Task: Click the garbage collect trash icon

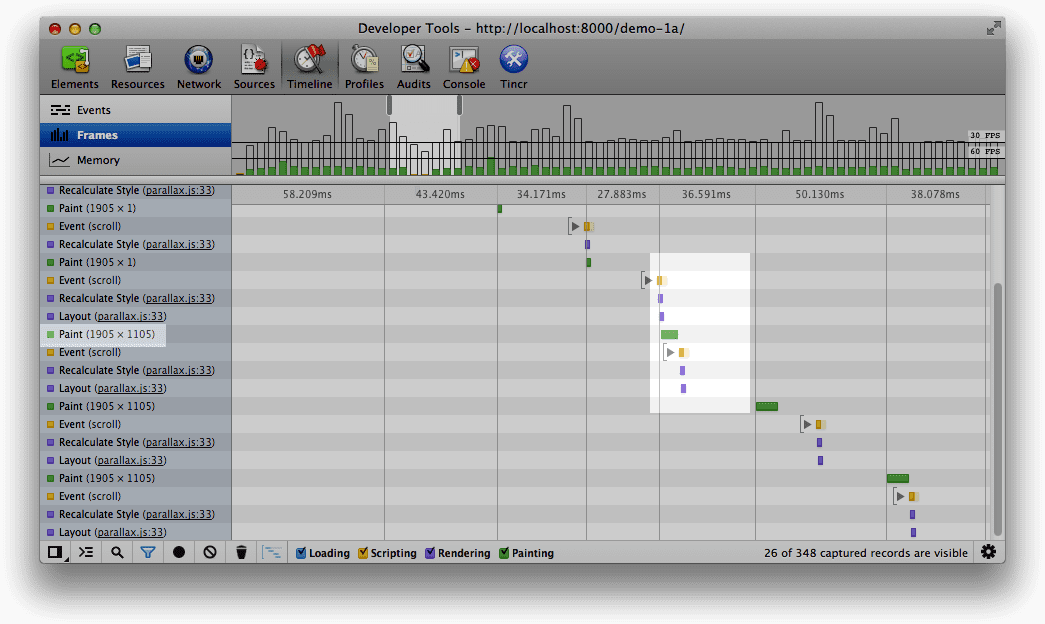Action: (241, 552)
